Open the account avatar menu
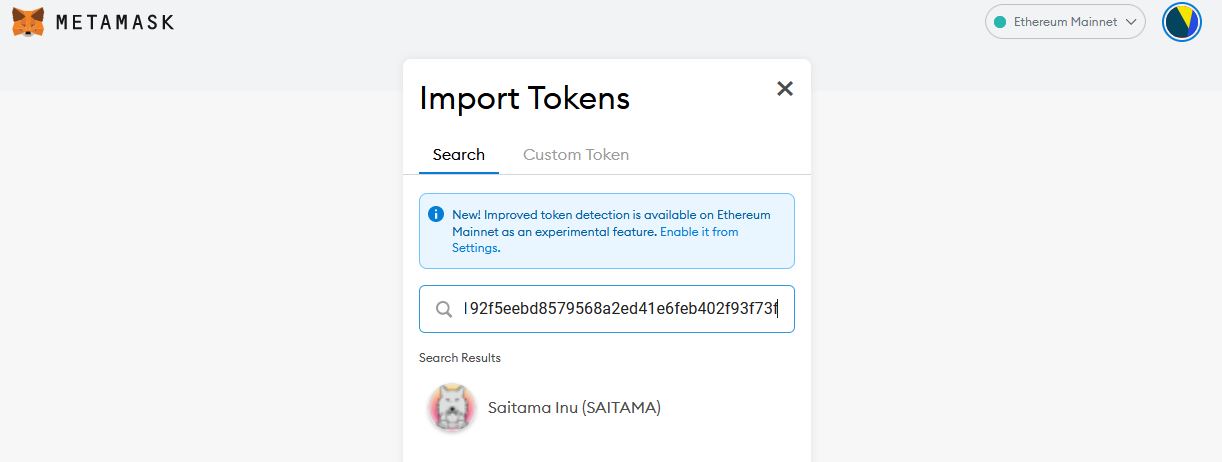Viewport: 1222px width, 462px height. (x=1181, y=22)
